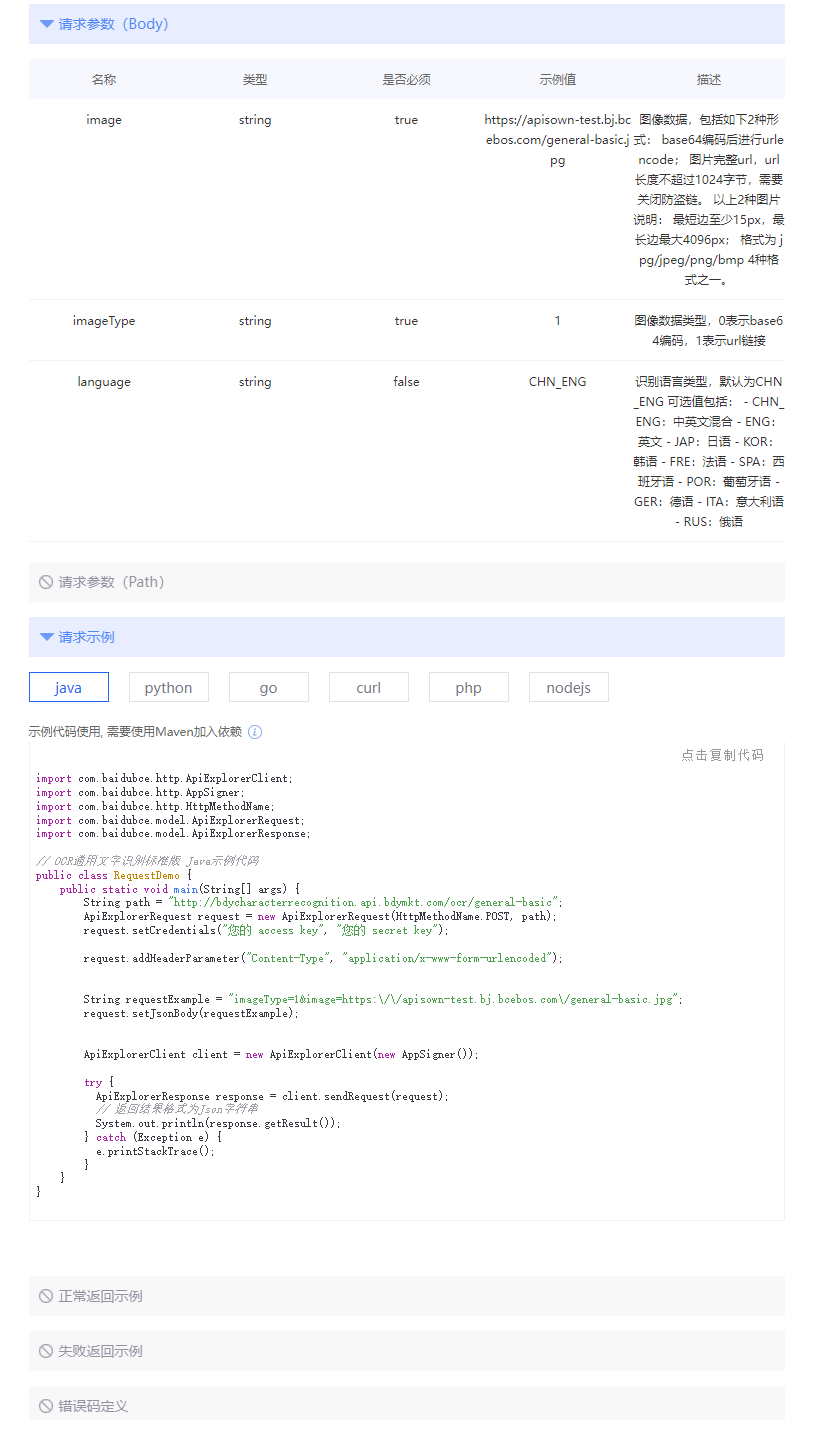Viewport: 824px width, 1456px height.
Task: Click the 点击复制代码 copy button
Action: [x=722, y=755]
